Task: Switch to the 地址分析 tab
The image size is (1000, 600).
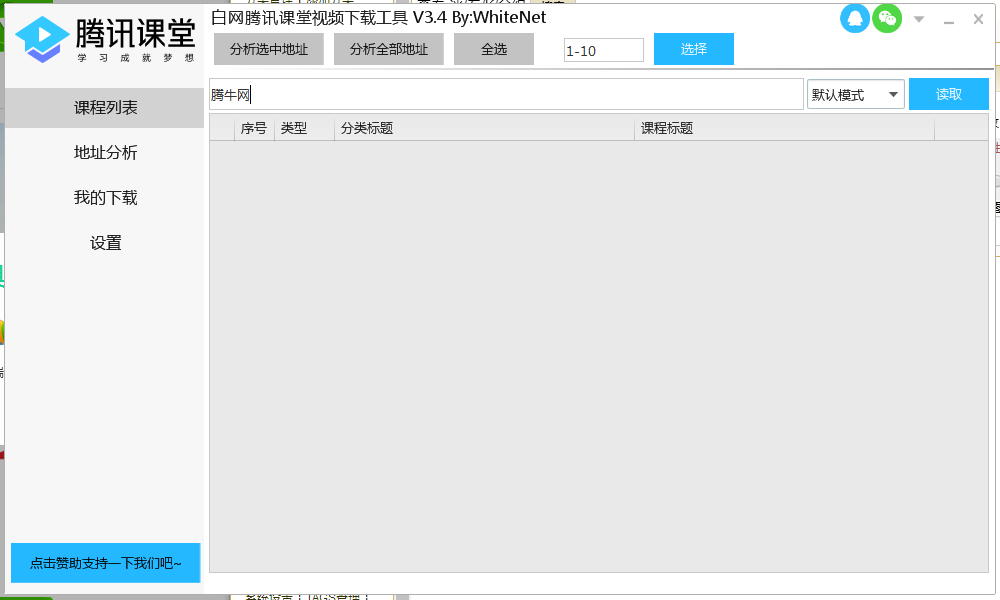Action: point(105,152)
